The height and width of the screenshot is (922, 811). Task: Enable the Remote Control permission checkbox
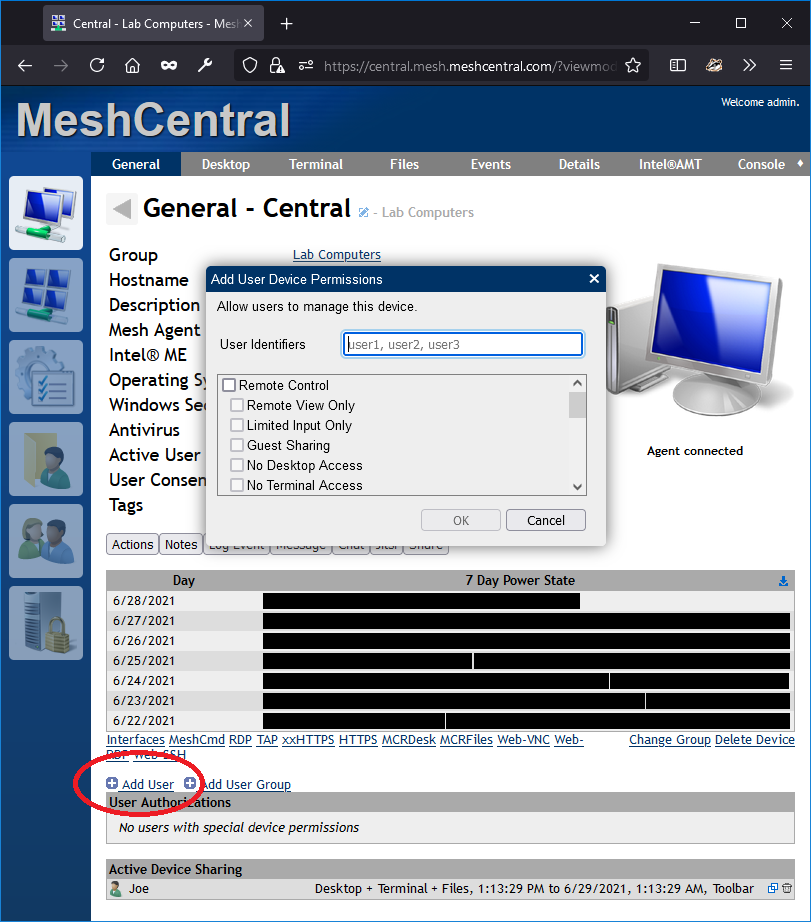pyautogui.click(x=229, y=385)
